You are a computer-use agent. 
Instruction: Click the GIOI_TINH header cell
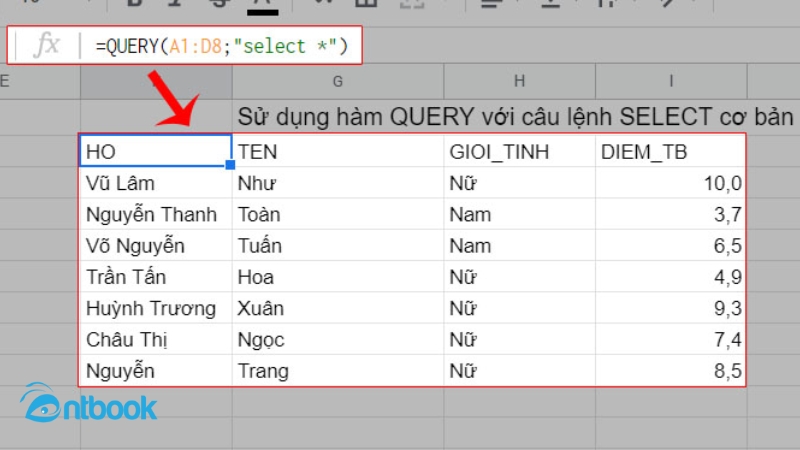519,152
